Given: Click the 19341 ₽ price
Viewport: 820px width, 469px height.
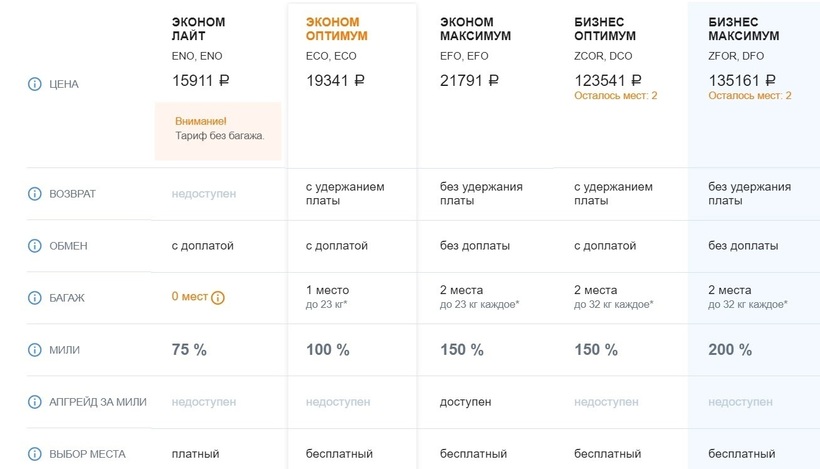Looking at the screenshot, I should tap(335, 81).
